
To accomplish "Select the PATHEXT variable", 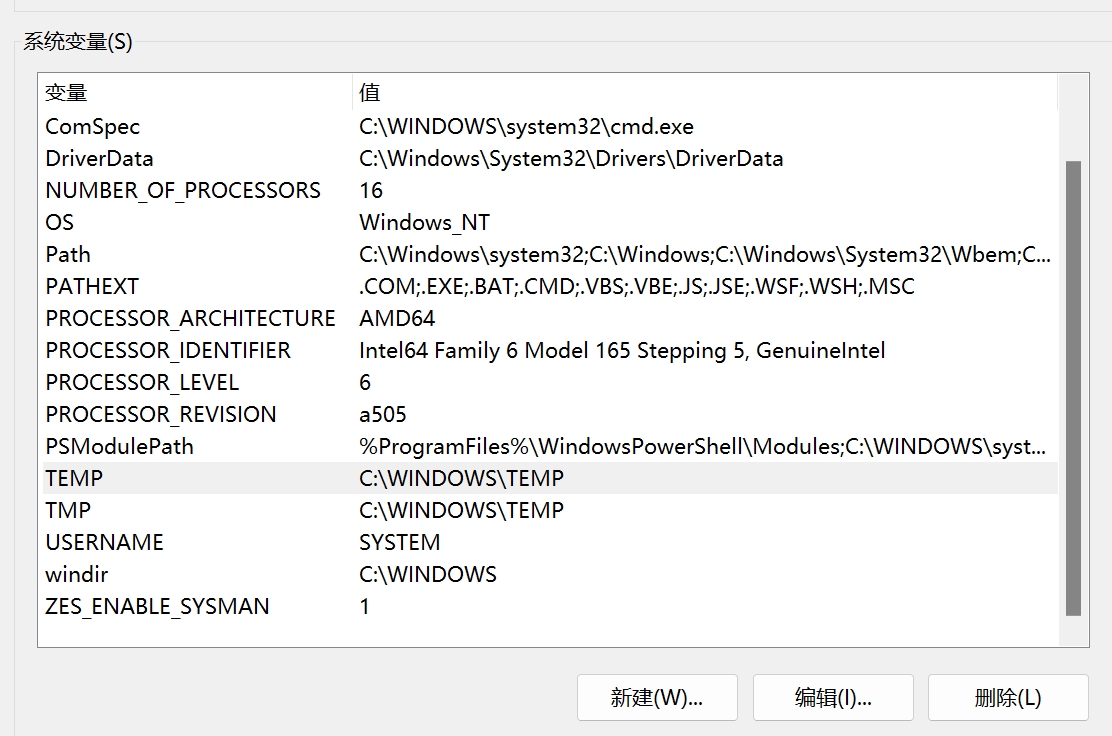I will tap(92, 286).
